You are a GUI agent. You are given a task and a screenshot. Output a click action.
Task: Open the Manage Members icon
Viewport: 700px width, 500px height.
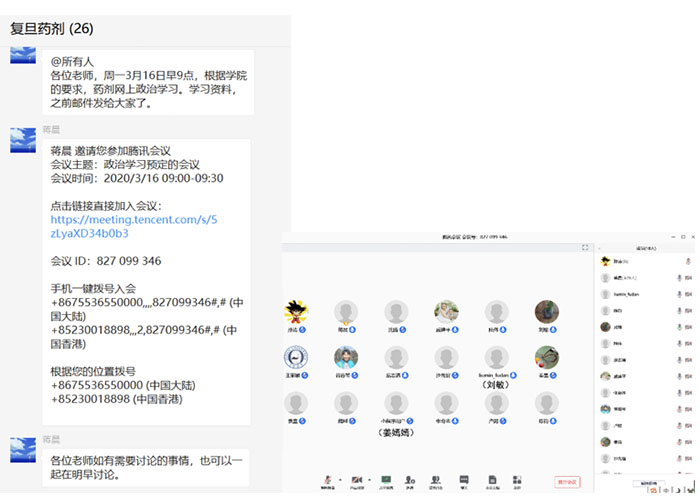click(x=436, y=483)
